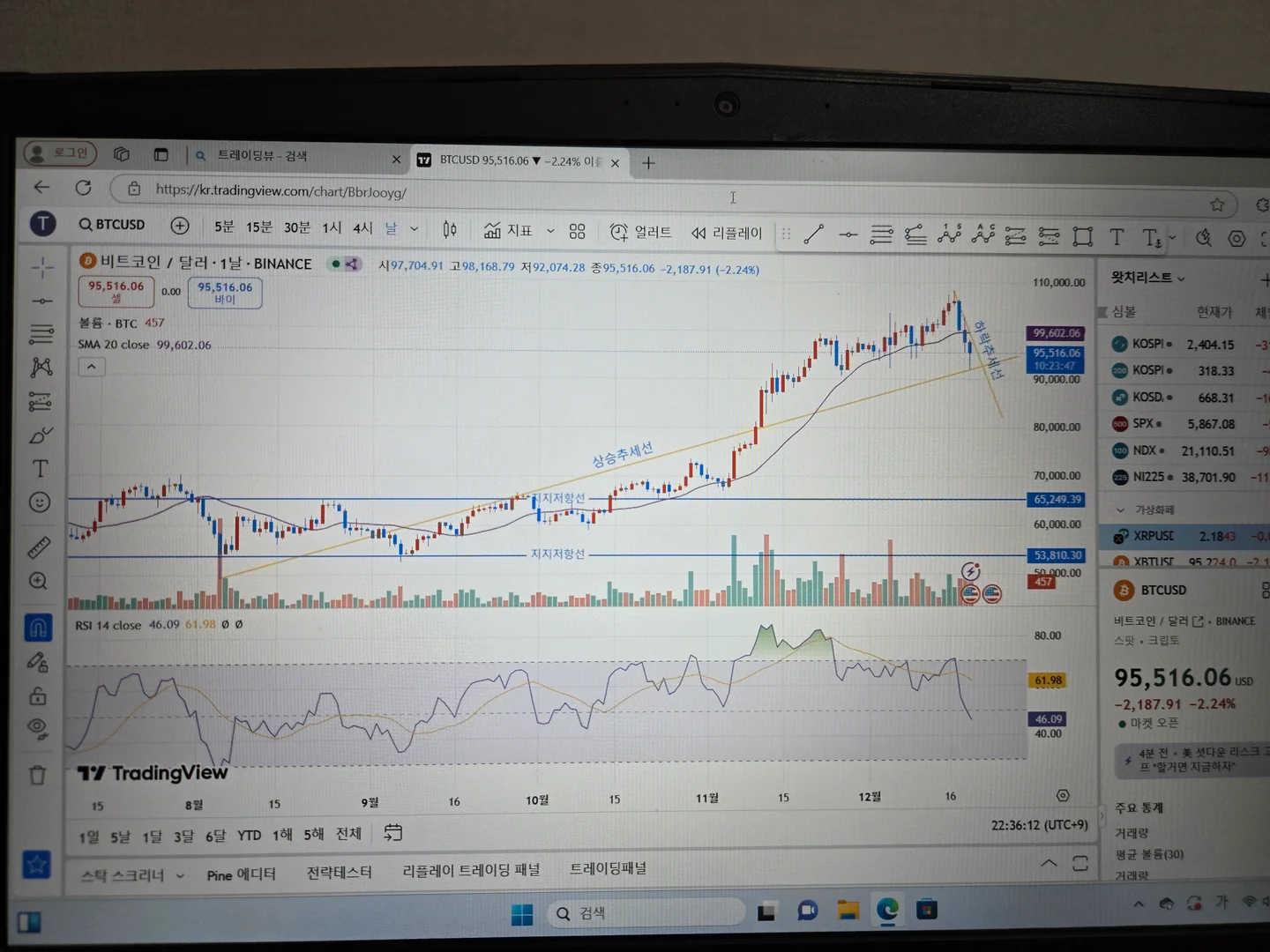Click the blue 바이 buy button

coord(225,293)
